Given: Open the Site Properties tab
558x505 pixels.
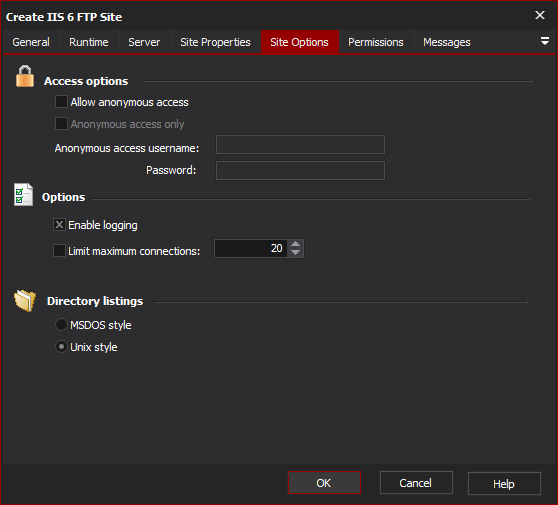Looking at the screenshot, I should tap(216, 42).
